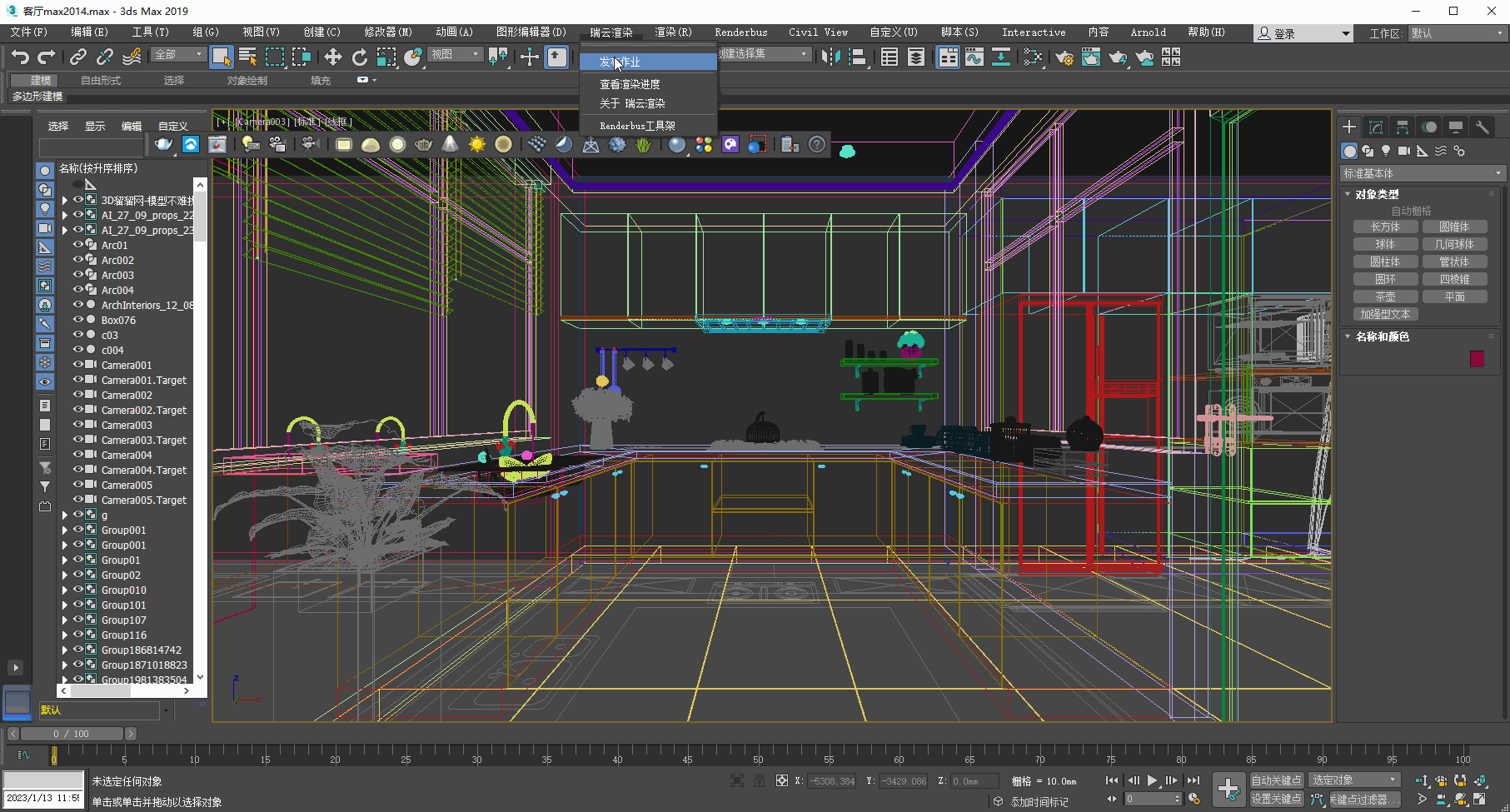
Task: Switch to 自由形式 ribbon tab
Action: coord(101,81)
